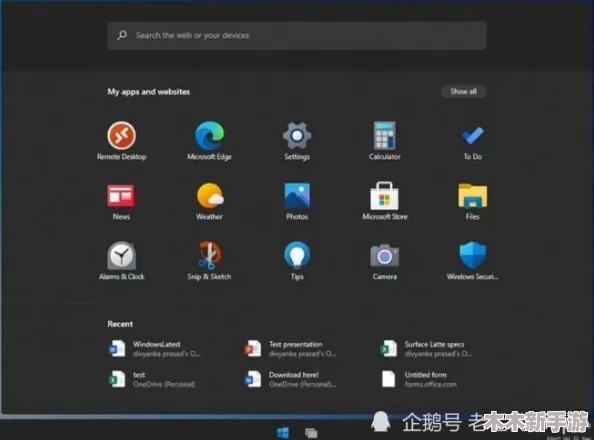Open the Calculator app
The width and height of the screenshot is (594, 440).
click(x=385, y=141)
